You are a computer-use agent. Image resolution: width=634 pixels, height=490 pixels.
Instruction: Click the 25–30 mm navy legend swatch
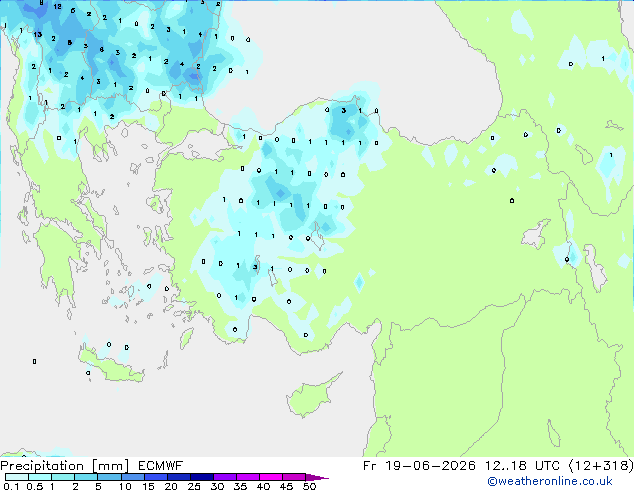(202, 477)
